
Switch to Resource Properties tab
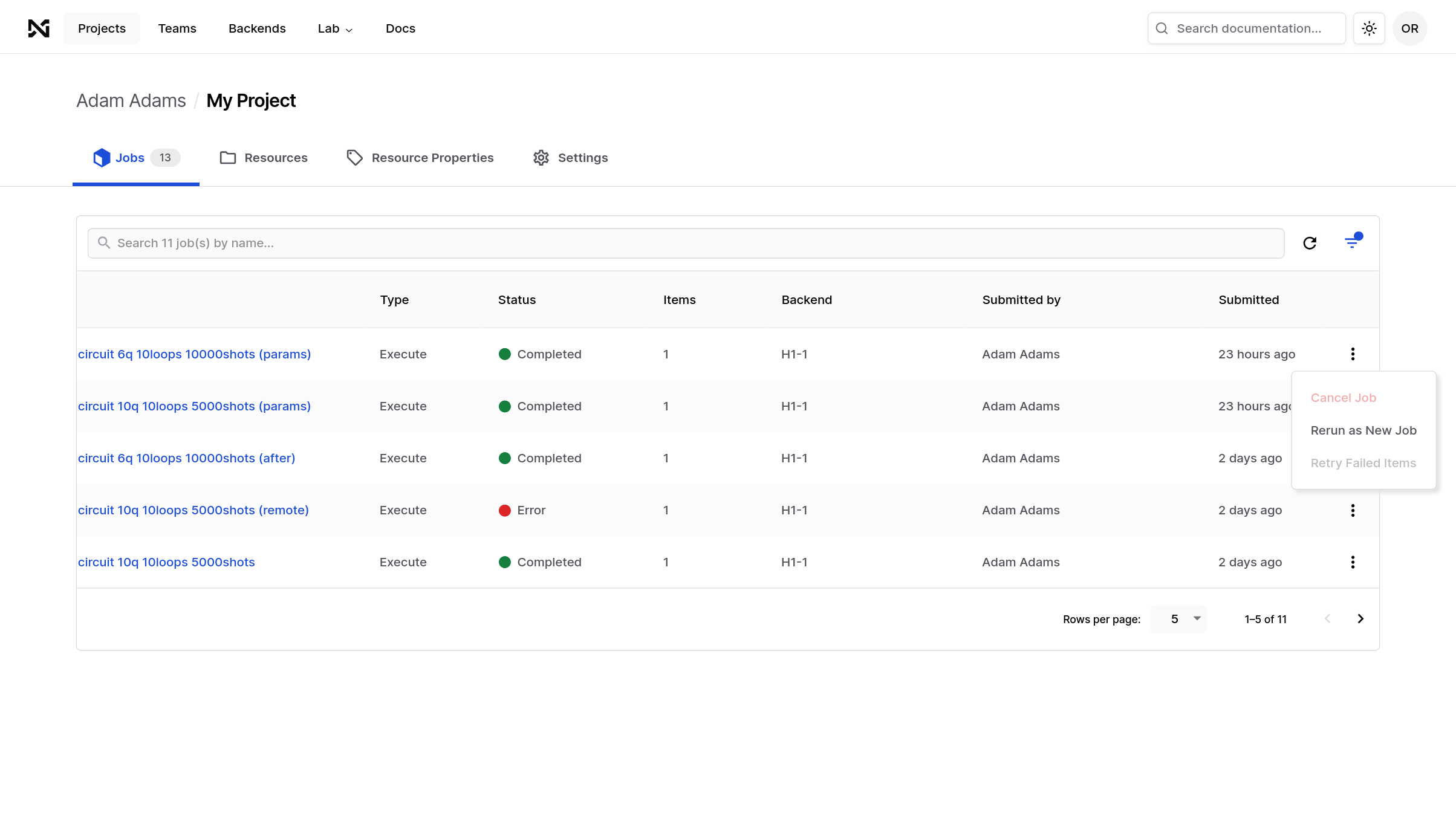tap(420, 158)
